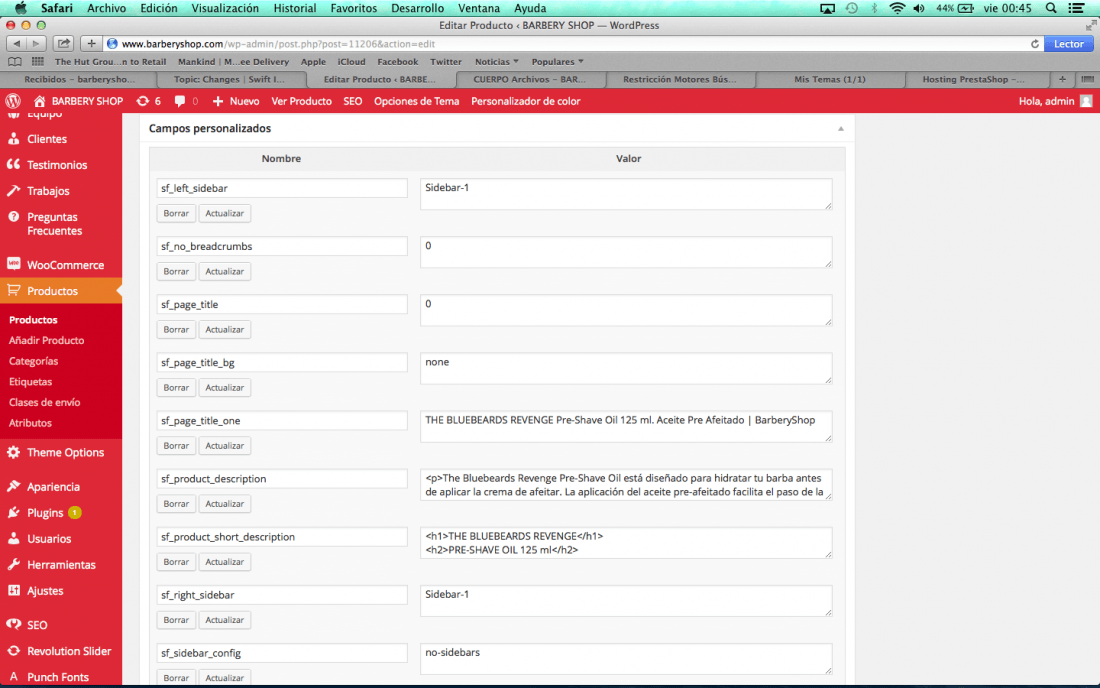Click the WooCommerce icon in sidebar
The width and height of the screenshot is (1100, 688).
click(13, 264)
